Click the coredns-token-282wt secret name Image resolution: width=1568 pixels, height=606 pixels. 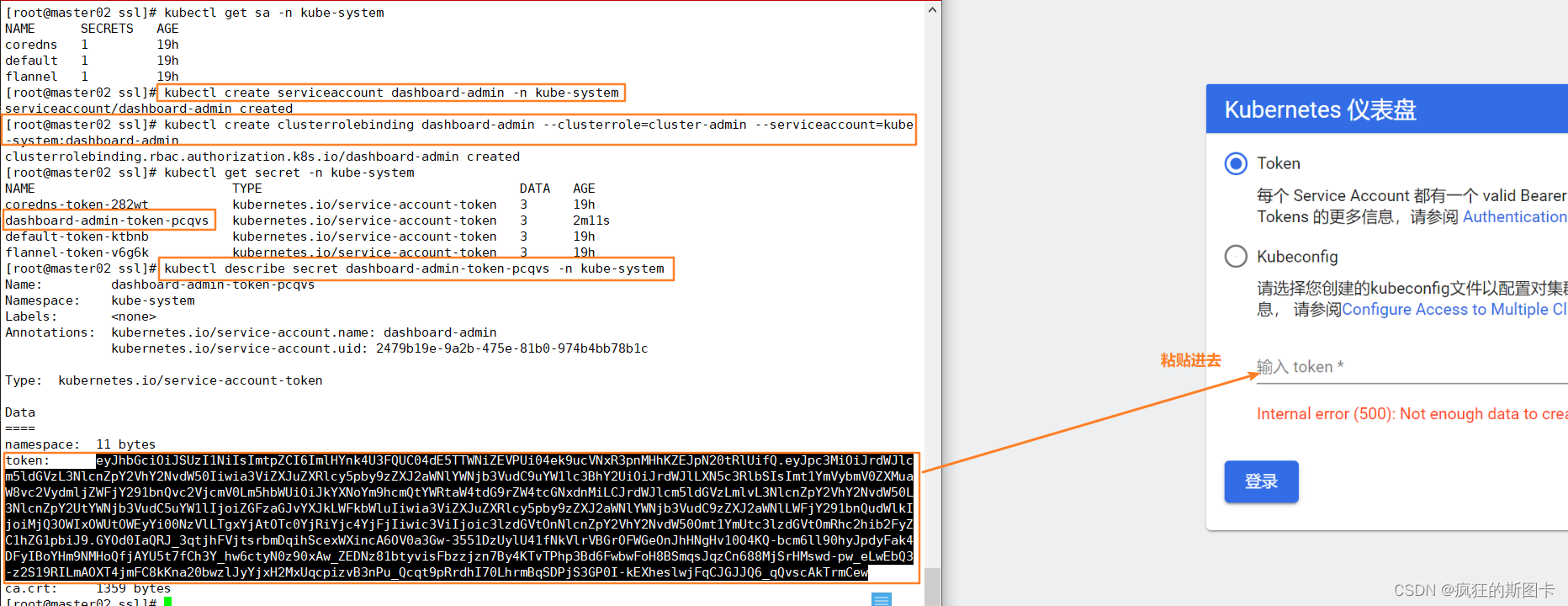[77, 205]
